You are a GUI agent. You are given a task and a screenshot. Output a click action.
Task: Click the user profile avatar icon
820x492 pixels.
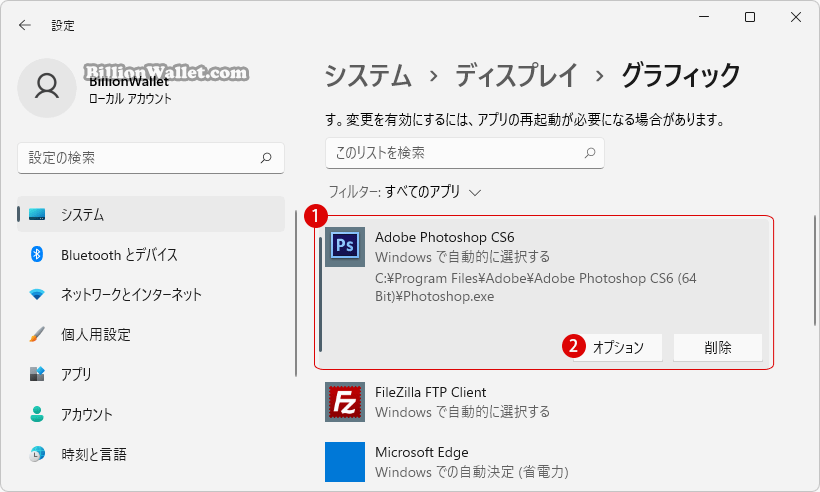point(47,88)
